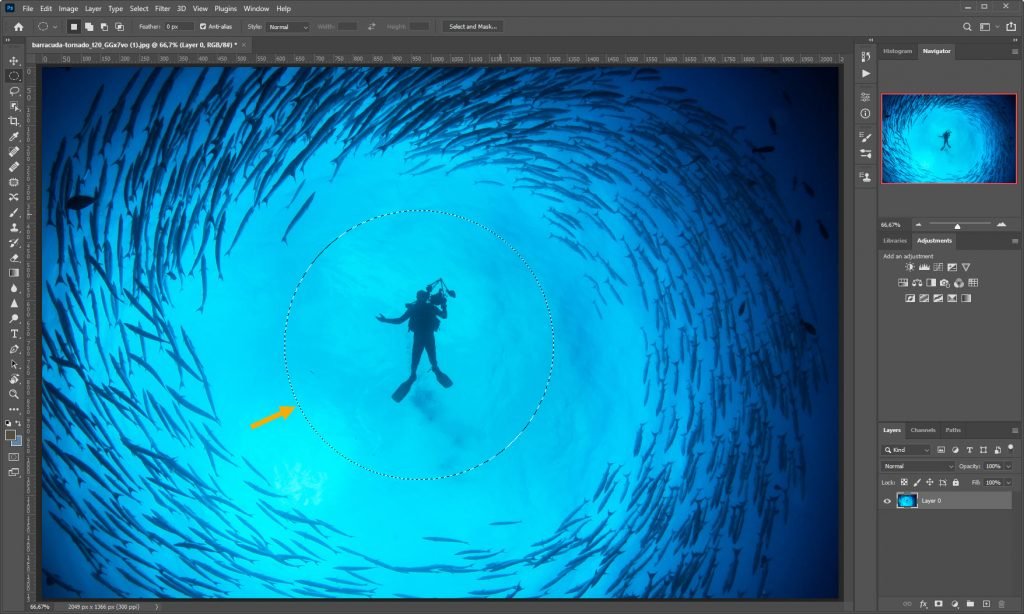Add a Brightness/Contrast adjustment

coord(910,267)
